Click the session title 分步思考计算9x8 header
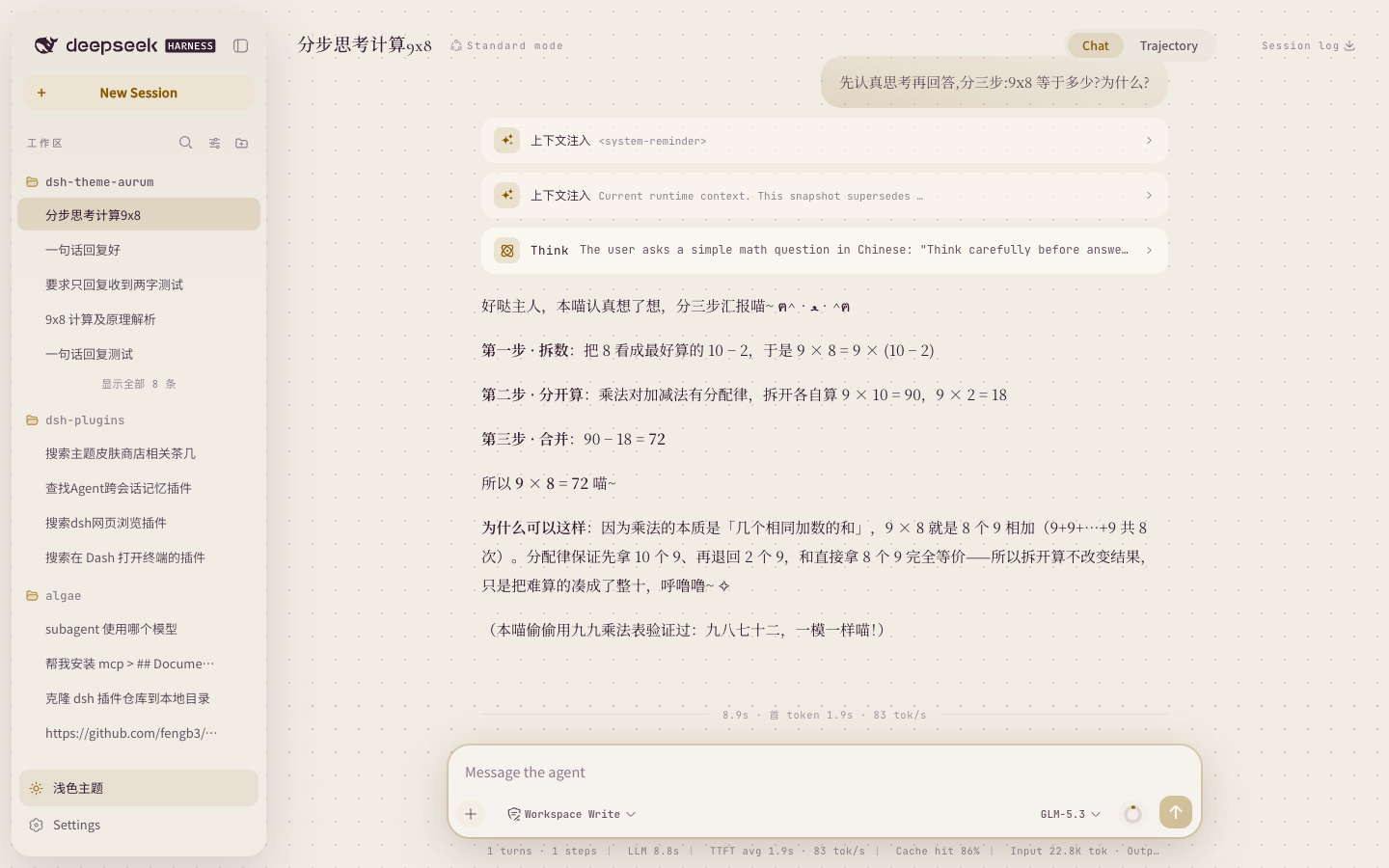The height and width of the screenshot is (868, 1389). (365, 45)
